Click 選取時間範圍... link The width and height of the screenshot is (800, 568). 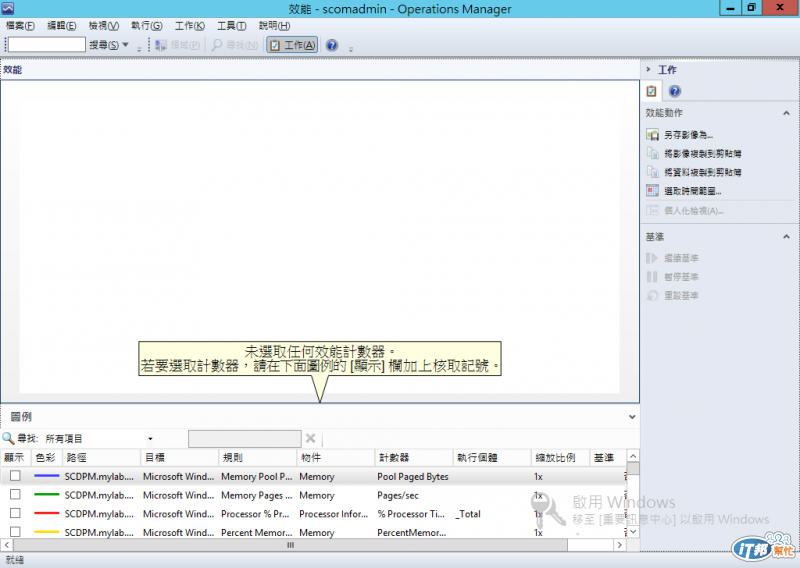(693, 191)
